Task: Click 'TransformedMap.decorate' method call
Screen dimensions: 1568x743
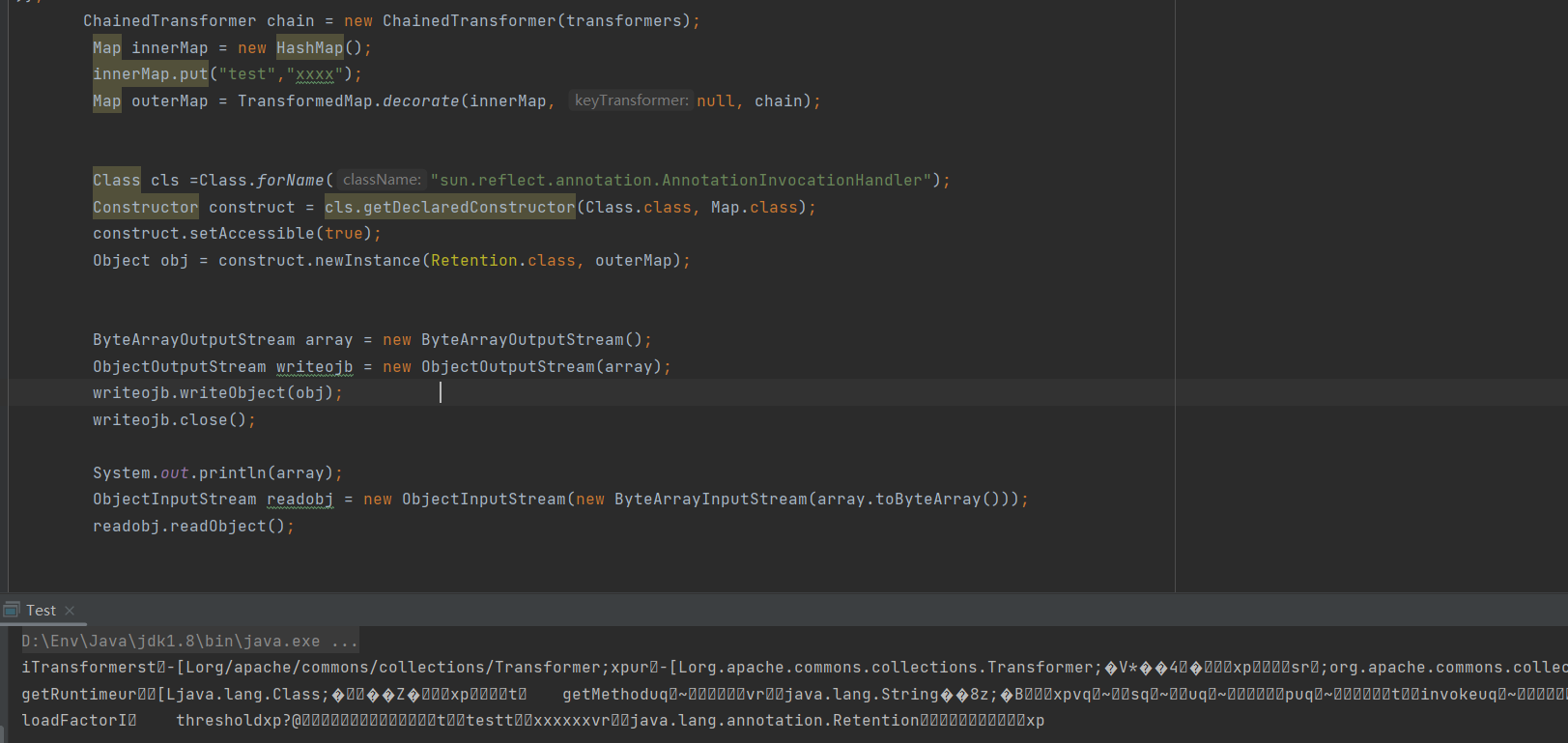Action: click(349, 100)
